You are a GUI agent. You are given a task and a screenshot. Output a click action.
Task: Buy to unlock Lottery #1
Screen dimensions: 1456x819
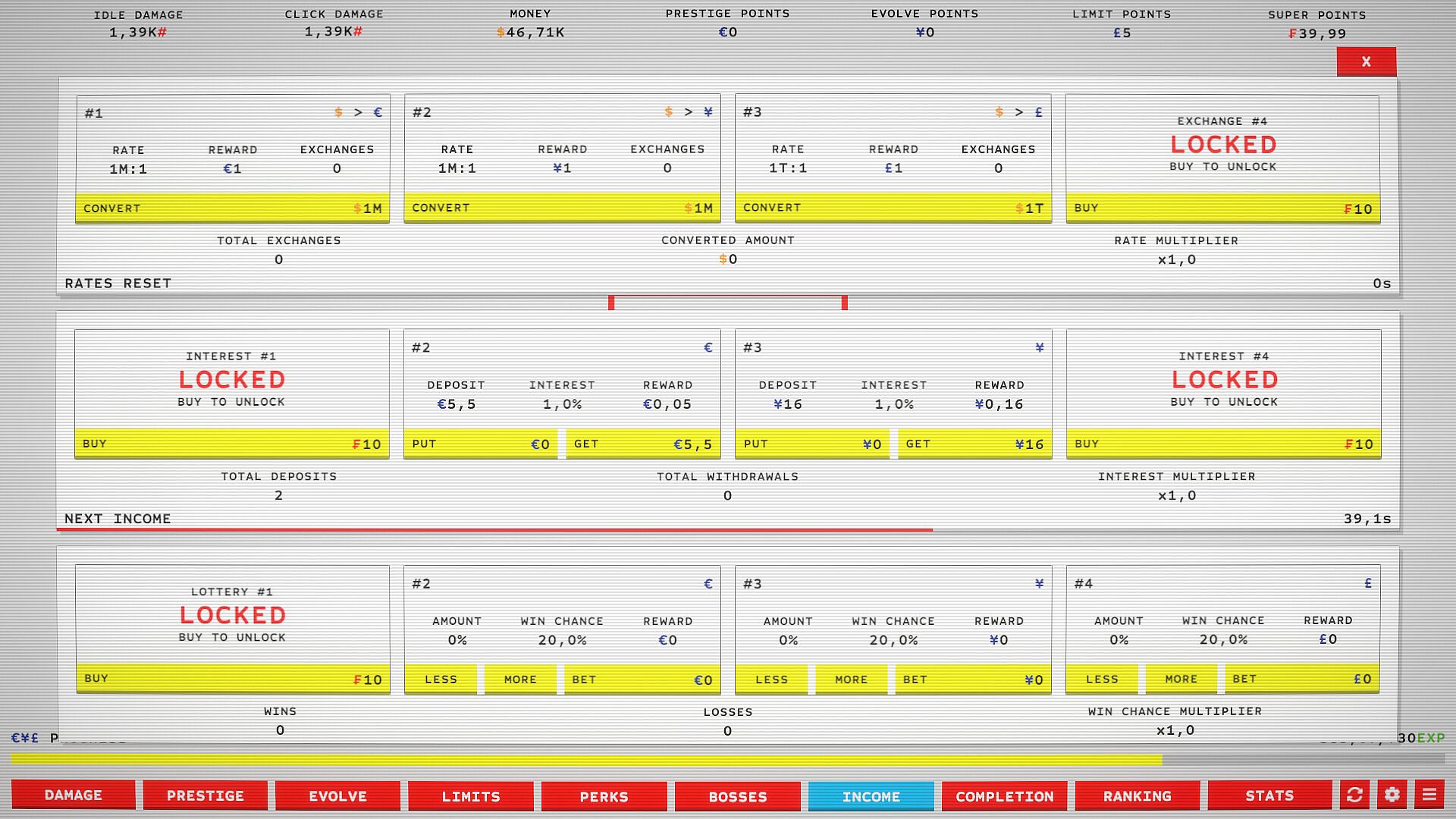(232, 679)
